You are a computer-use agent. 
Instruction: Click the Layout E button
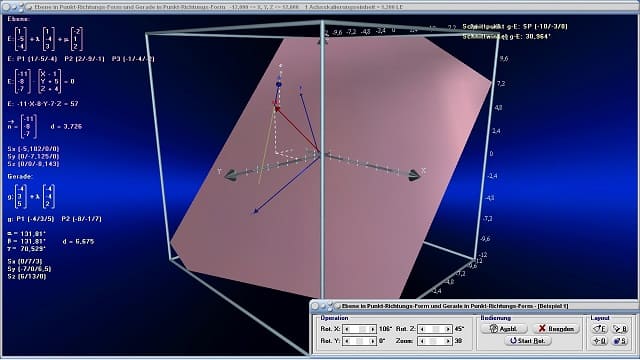click(x=600, y=329)
